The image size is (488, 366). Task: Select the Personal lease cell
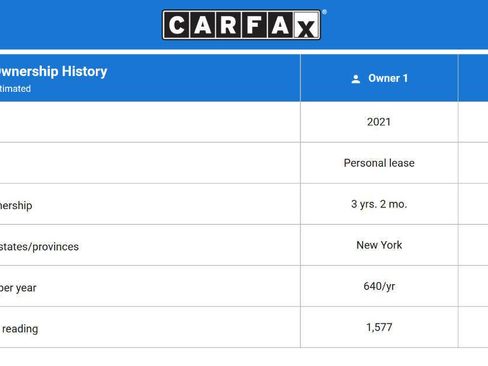(379, 163)
